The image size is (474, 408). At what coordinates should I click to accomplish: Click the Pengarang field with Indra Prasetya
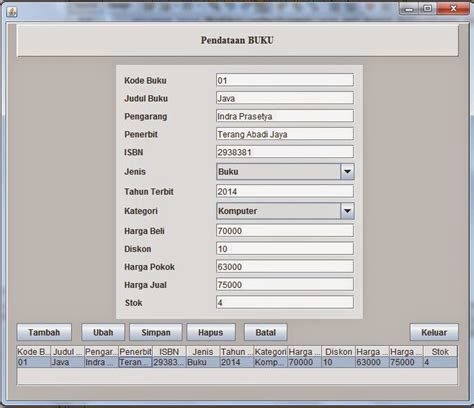(x=285, y=116)
